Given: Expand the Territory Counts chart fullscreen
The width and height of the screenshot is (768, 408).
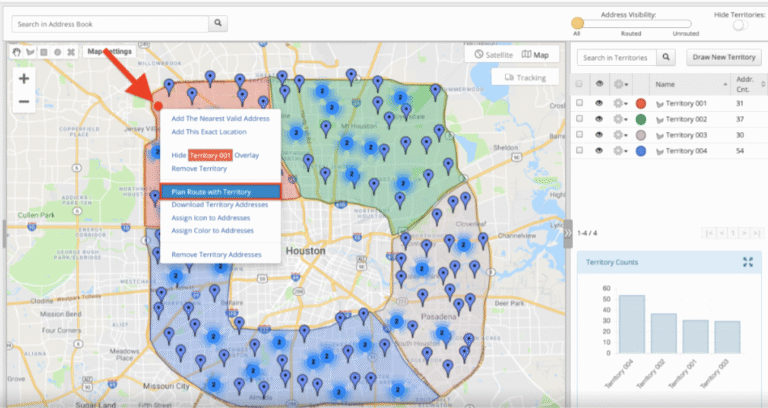Looking at the screenshot, I should click(x=747, y=262).
